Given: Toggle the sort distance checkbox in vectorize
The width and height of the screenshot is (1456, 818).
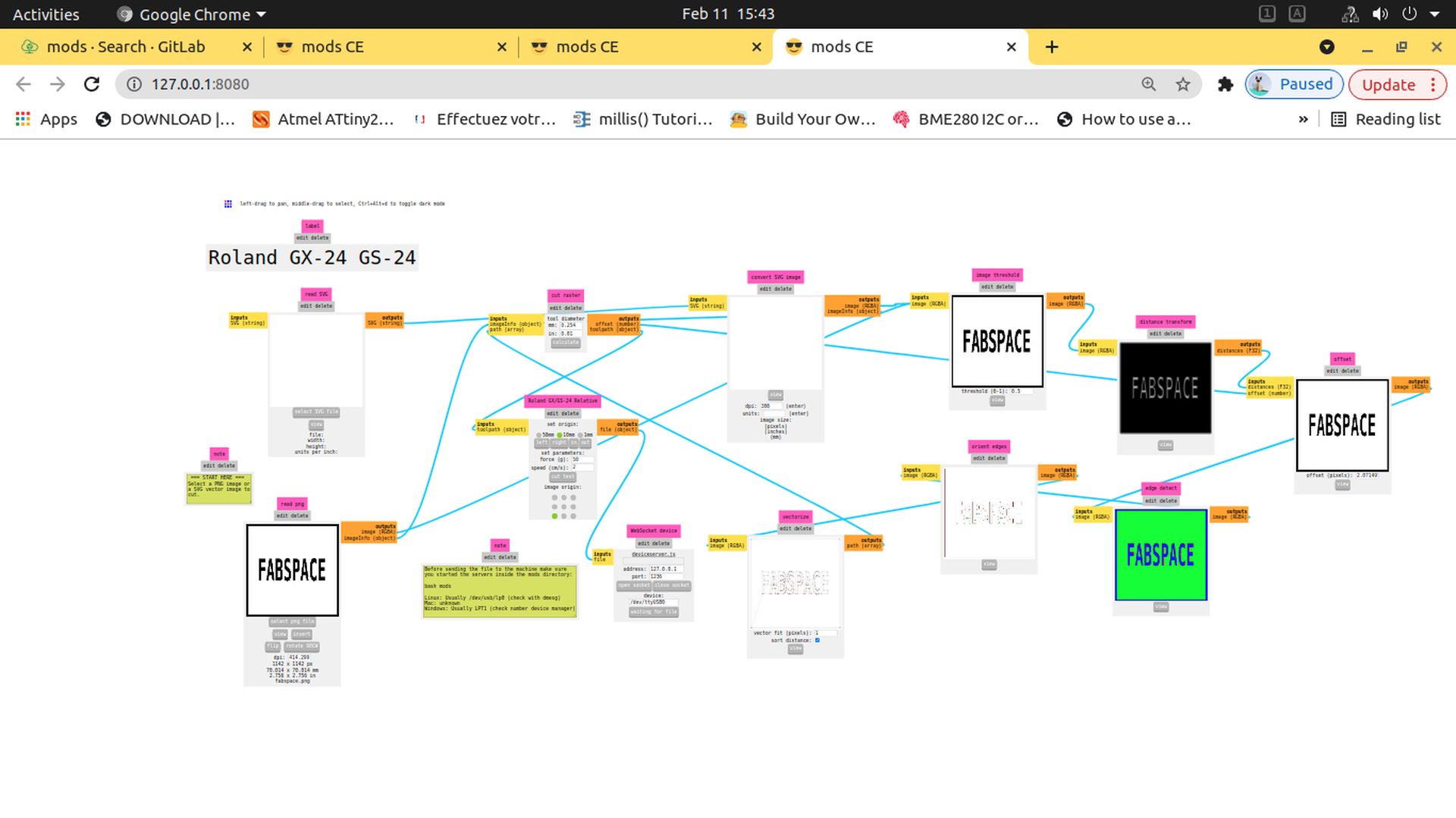Looking at the screenshot, I should [817, 641].
